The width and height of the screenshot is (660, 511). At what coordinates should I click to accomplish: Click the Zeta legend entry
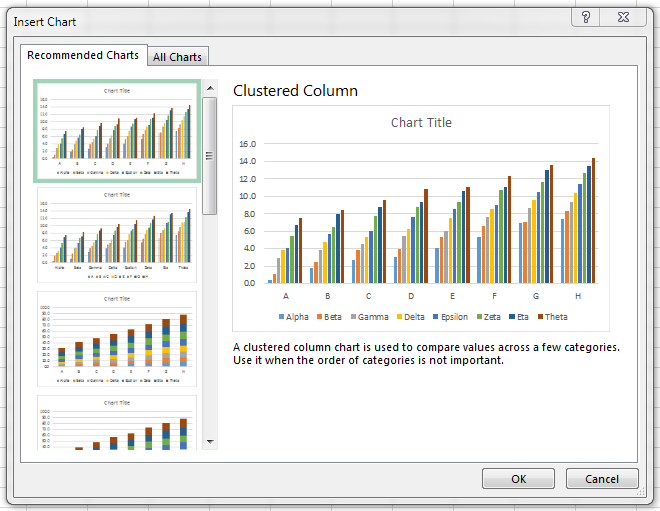pyautogui.click(x=489, y=317)
